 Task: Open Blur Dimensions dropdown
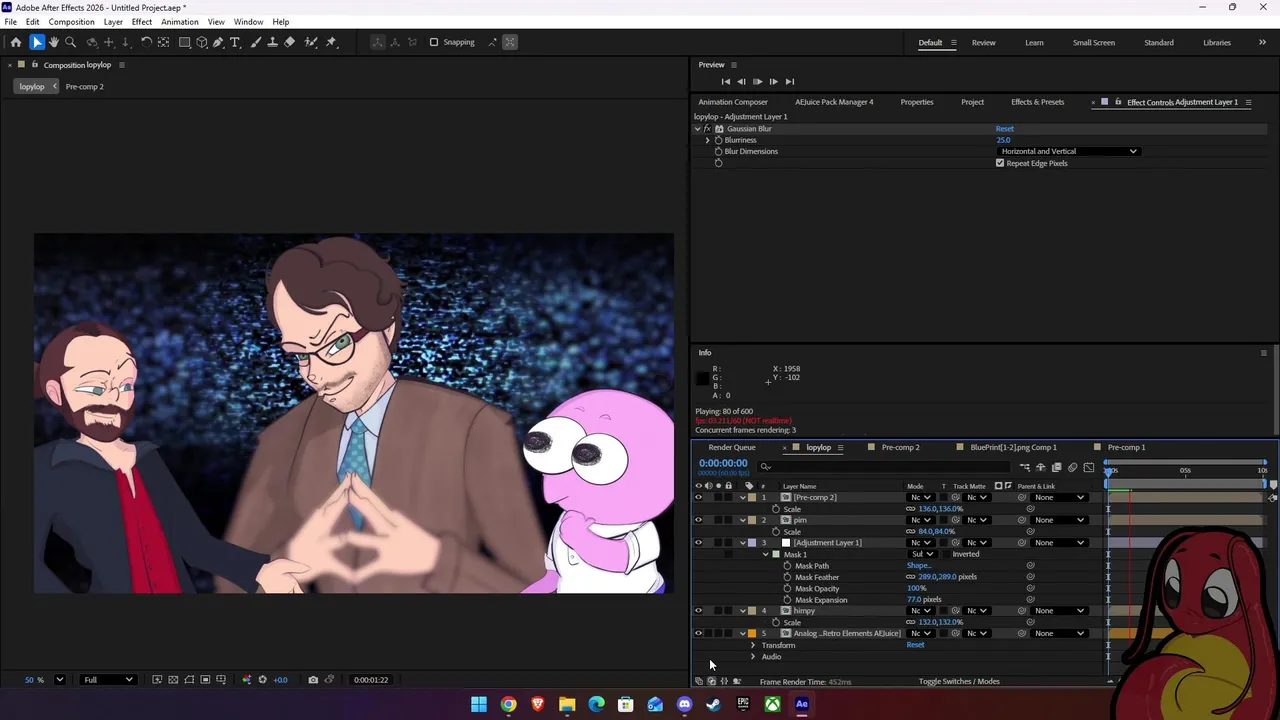[1069, 151]
